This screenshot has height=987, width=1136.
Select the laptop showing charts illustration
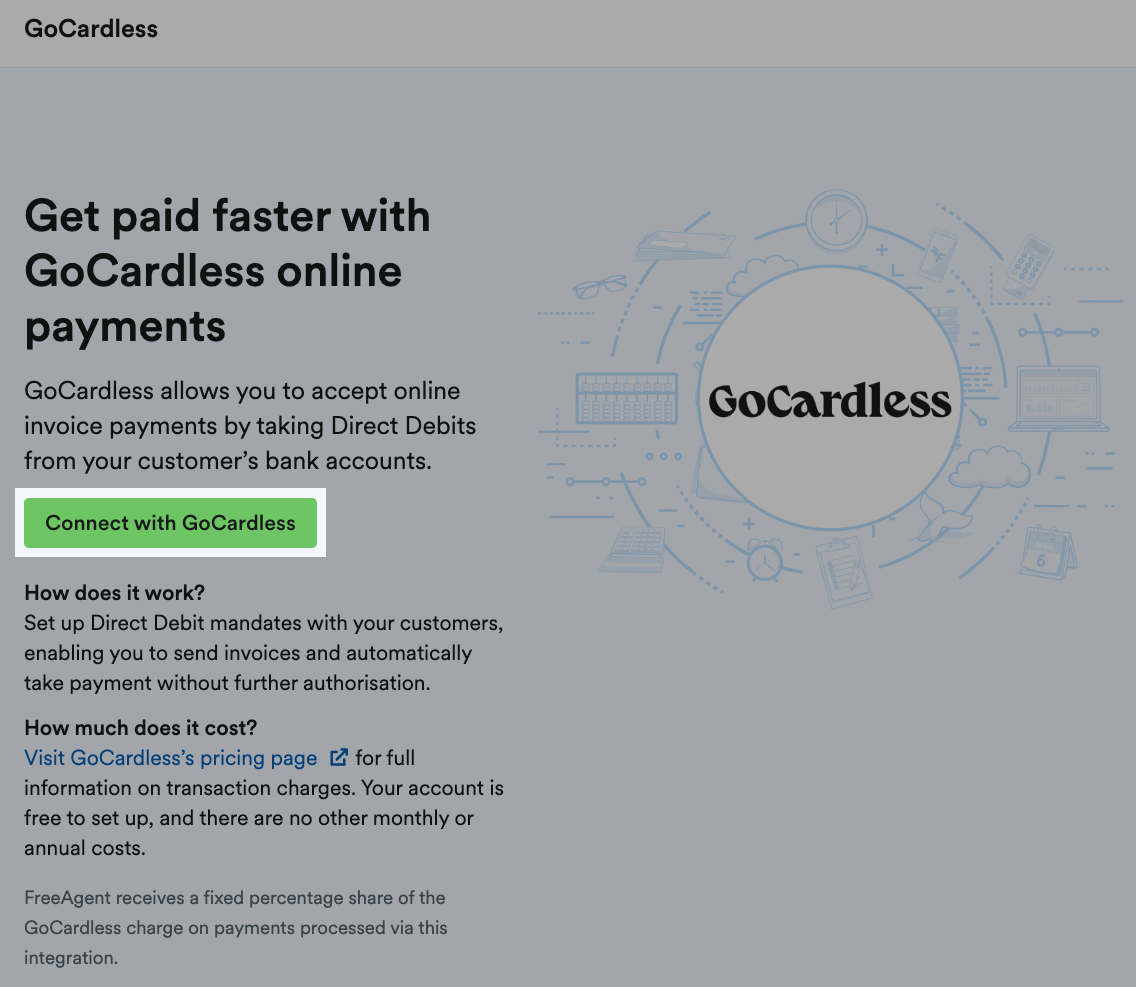(1057, 398)
